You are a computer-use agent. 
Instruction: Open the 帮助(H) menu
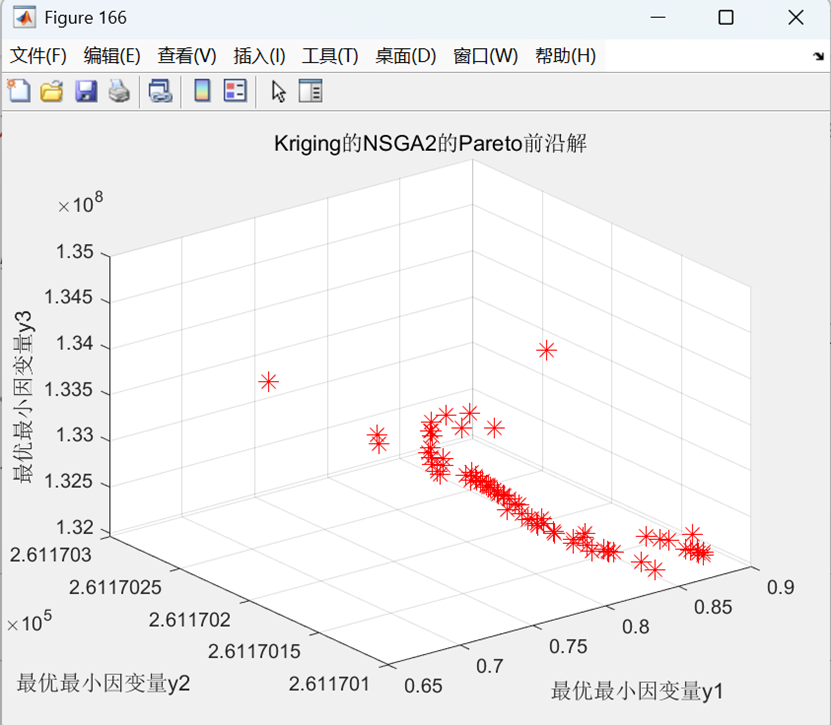pos(565,56)
